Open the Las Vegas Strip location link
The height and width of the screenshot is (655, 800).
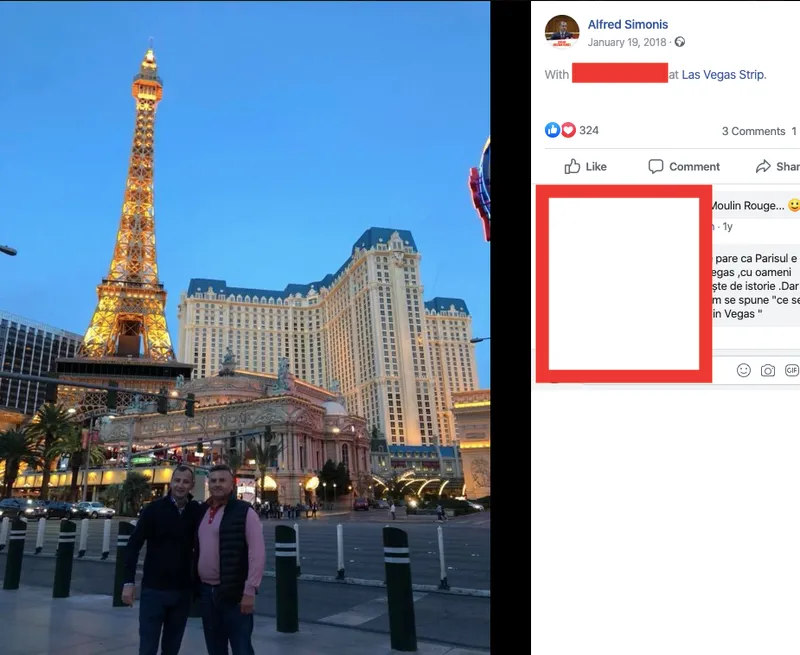tap(724, 74)
